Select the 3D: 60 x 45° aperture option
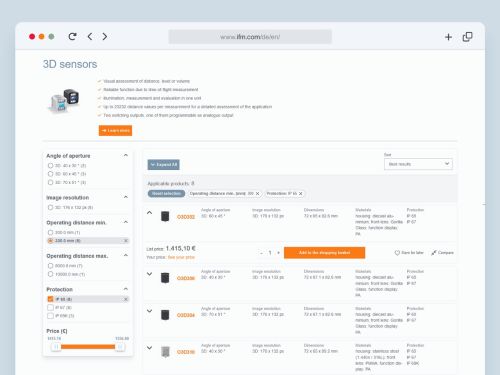The width and height of the screenshot is (500, 375). [50, 174]
